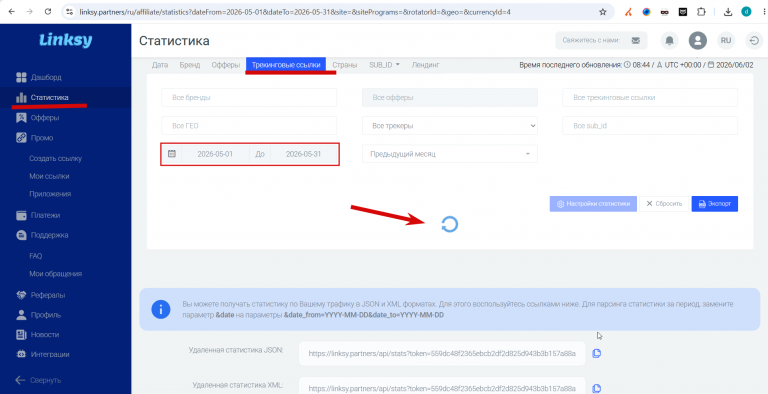
Task: Click the logout icon in header
Action: (x=754, y=41)
